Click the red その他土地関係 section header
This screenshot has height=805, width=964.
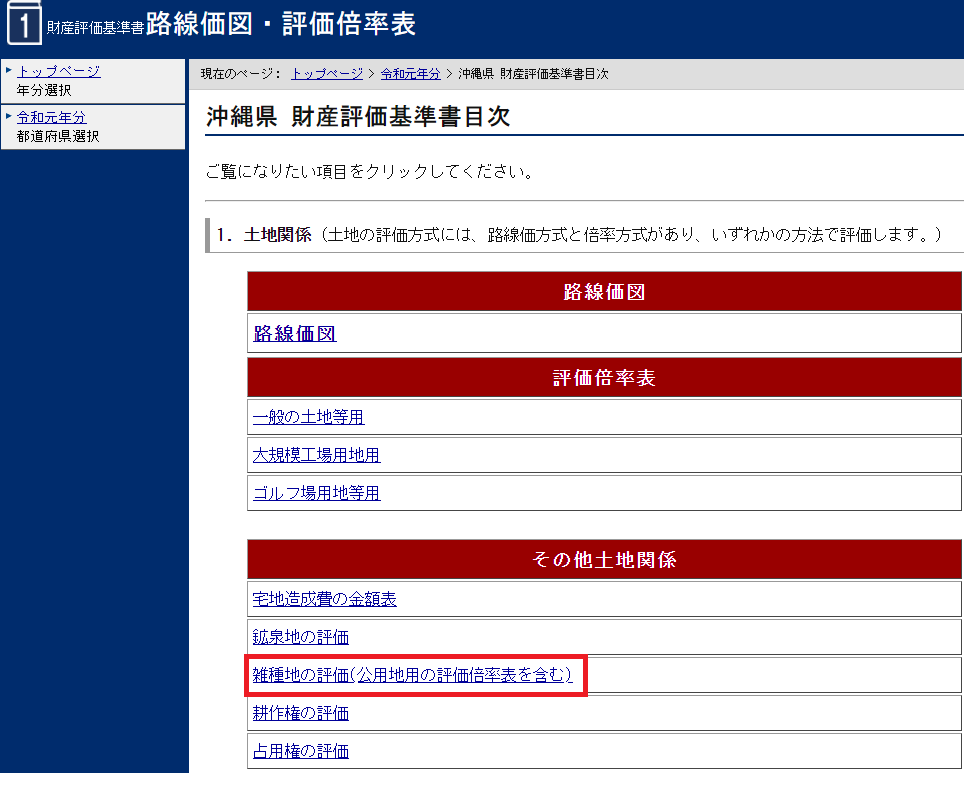[x=604, y=560]
